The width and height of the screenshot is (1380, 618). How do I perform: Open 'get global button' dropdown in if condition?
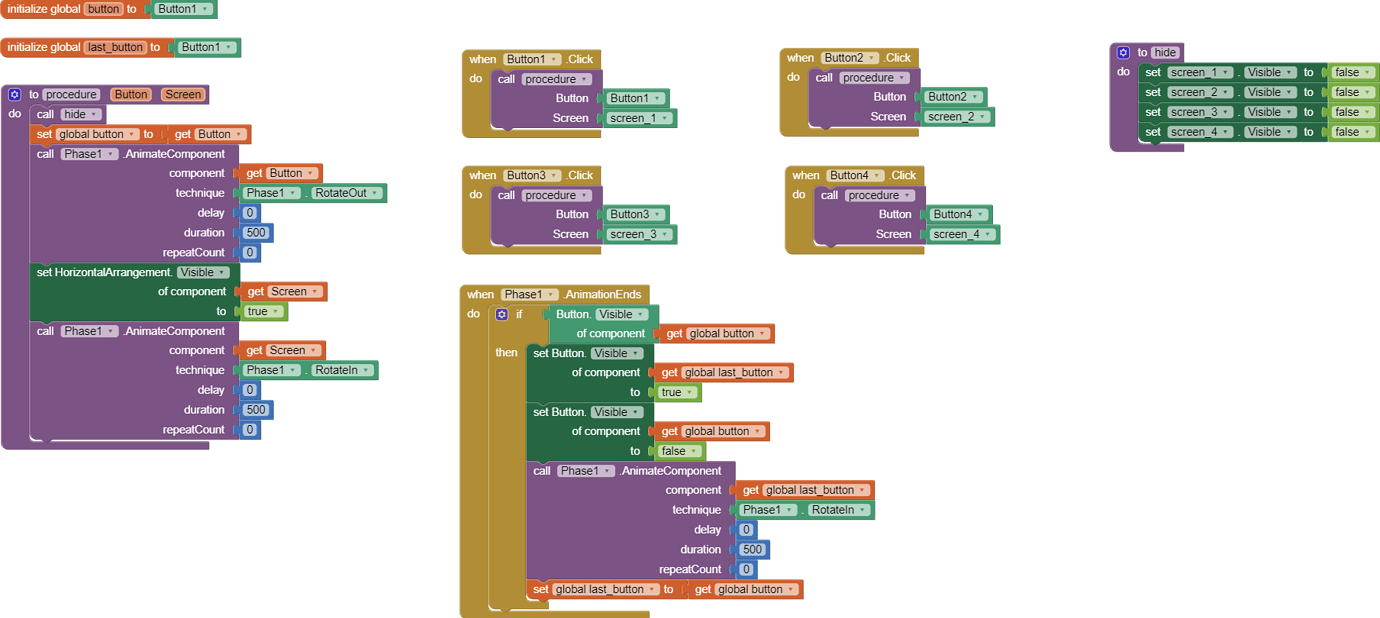pyautogui.click(x=728, y=334)
